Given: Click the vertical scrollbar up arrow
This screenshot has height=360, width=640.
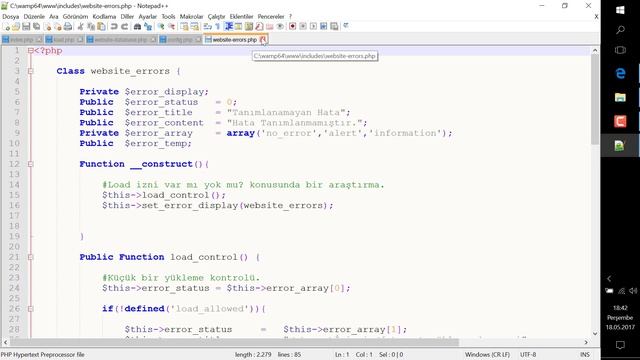Looking at the screenshot, I should [595, 50].
